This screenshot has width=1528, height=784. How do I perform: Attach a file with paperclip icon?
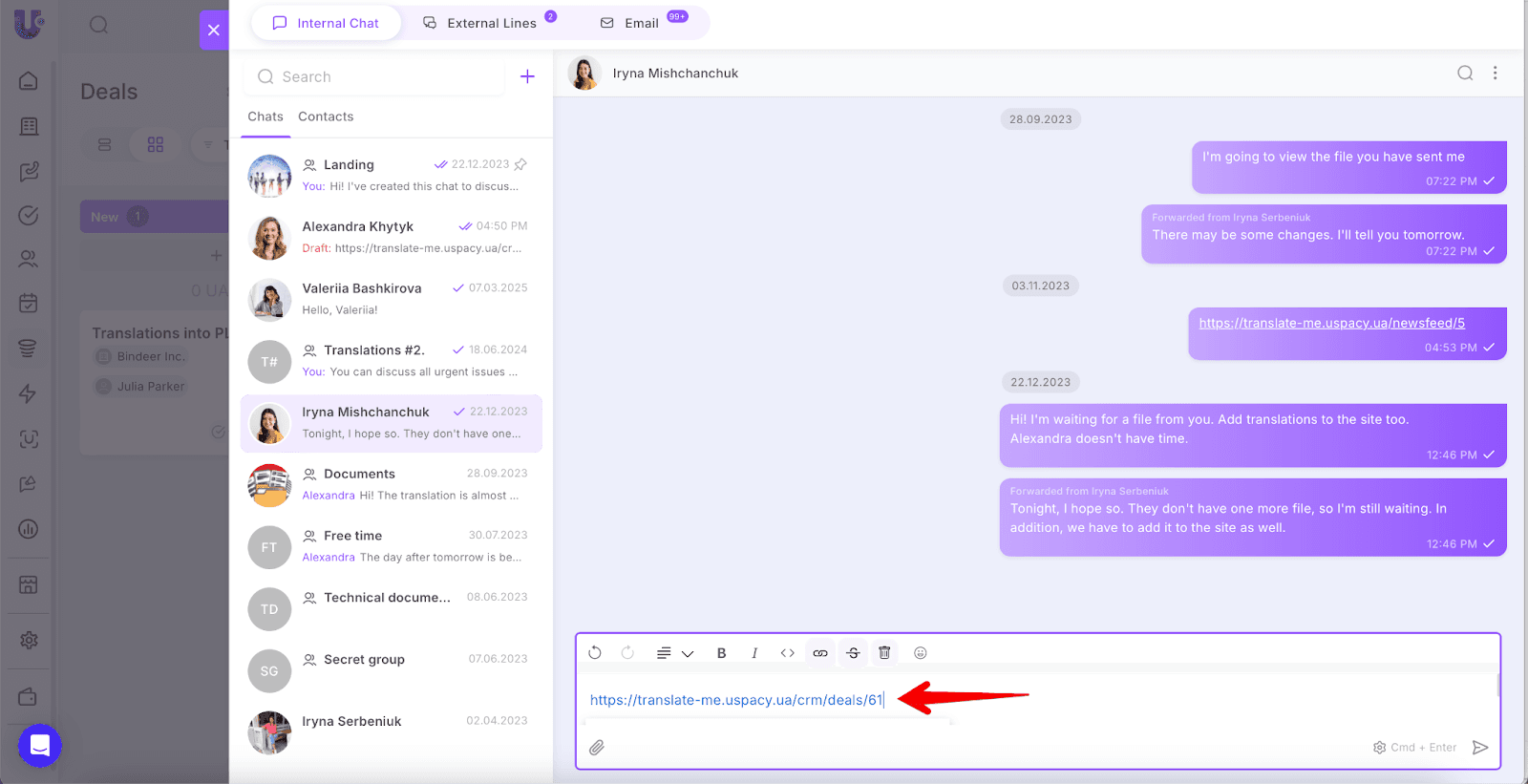click(597, 747)
